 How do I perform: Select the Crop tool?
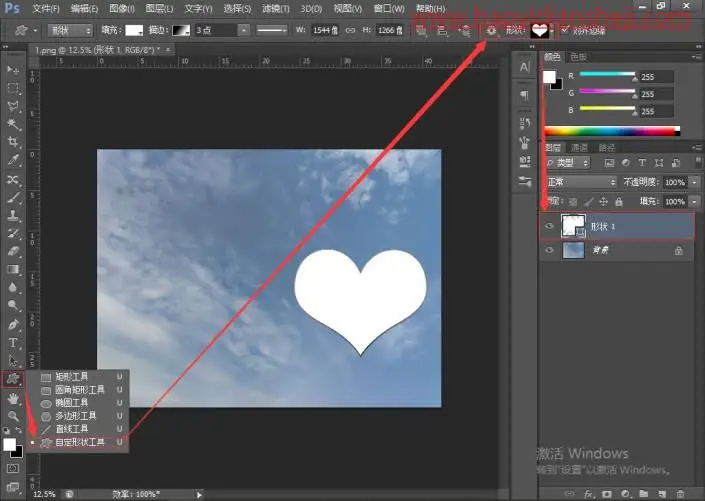coord(13,142)
